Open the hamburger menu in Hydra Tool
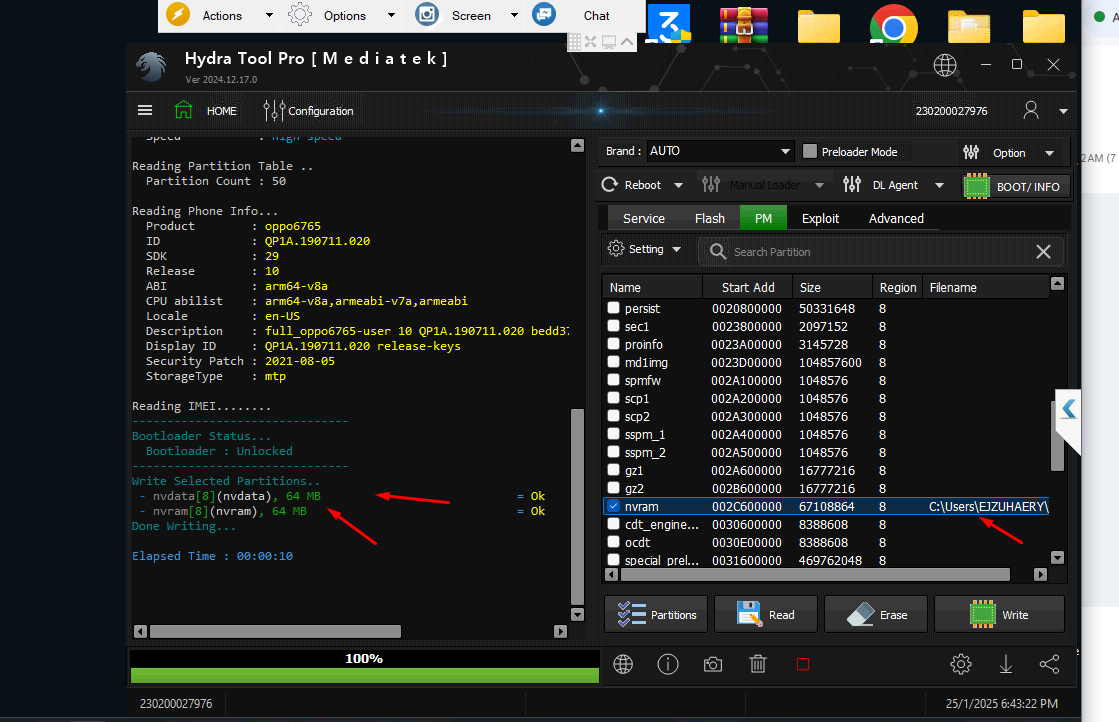 (145, 110)
